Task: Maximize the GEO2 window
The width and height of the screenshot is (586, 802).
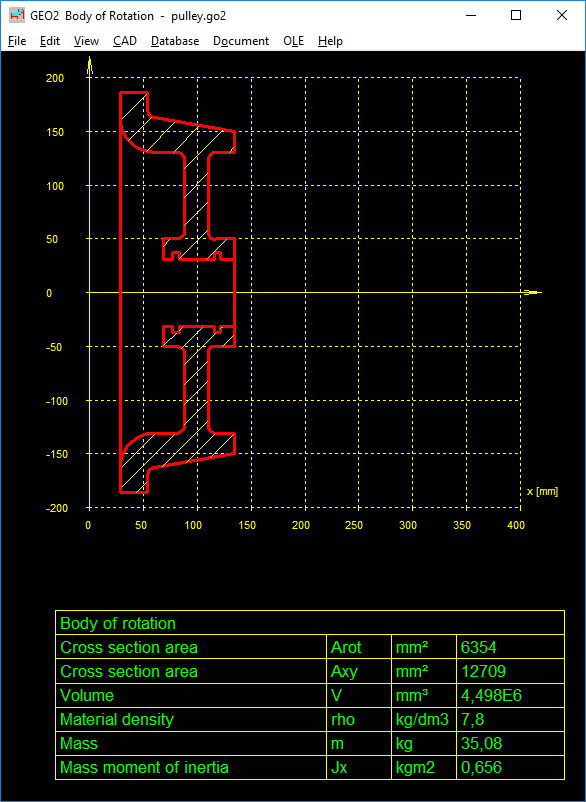Action: (516, 15)
